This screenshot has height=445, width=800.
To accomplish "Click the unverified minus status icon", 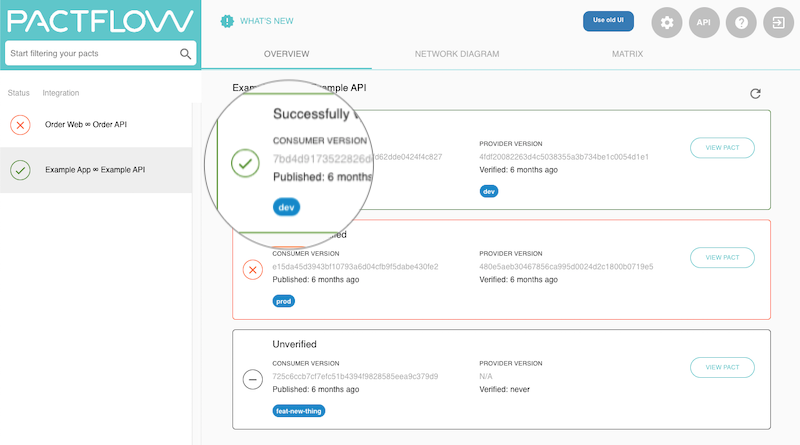I will [253, 379].
